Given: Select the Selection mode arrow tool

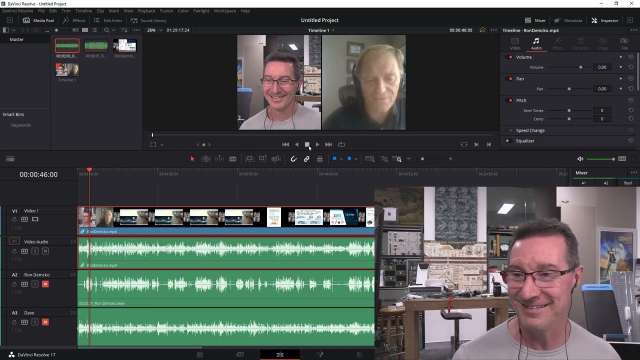Looking at the screenshot, I should pyautogui.click(x=192, y=159).
